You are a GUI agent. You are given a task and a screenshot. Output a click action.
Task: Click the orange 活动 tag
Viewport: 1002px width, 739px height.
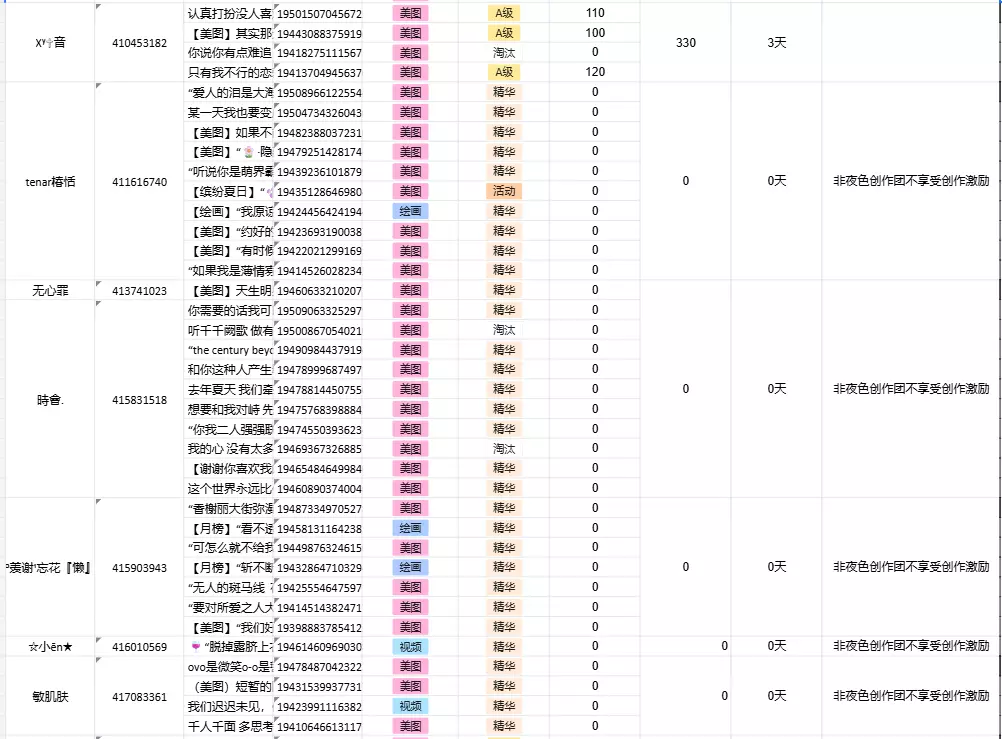point(504,191)
